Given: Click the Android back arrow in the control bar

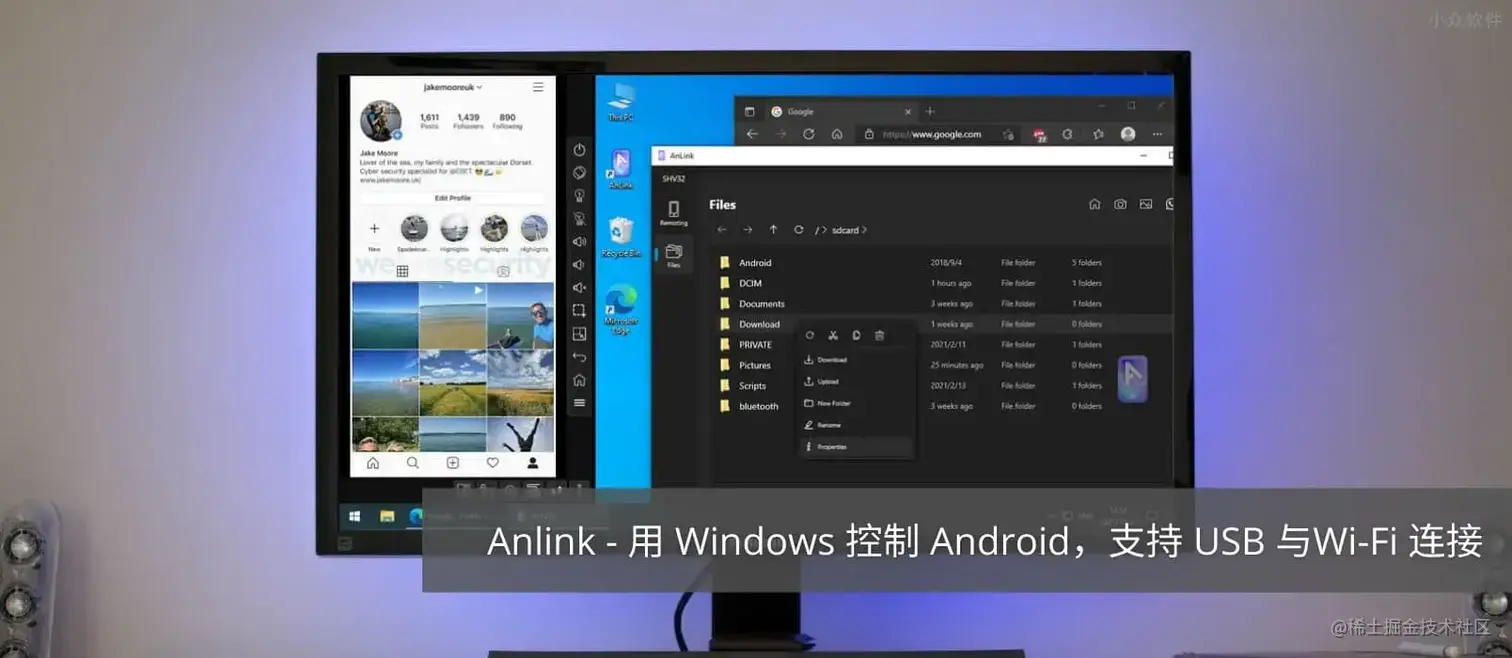Looking at the screenshot, I should [579, 357].
